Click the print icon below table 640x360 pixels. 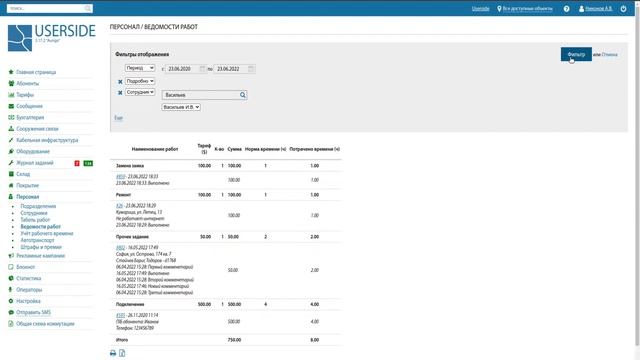click(x=113, y=353)
